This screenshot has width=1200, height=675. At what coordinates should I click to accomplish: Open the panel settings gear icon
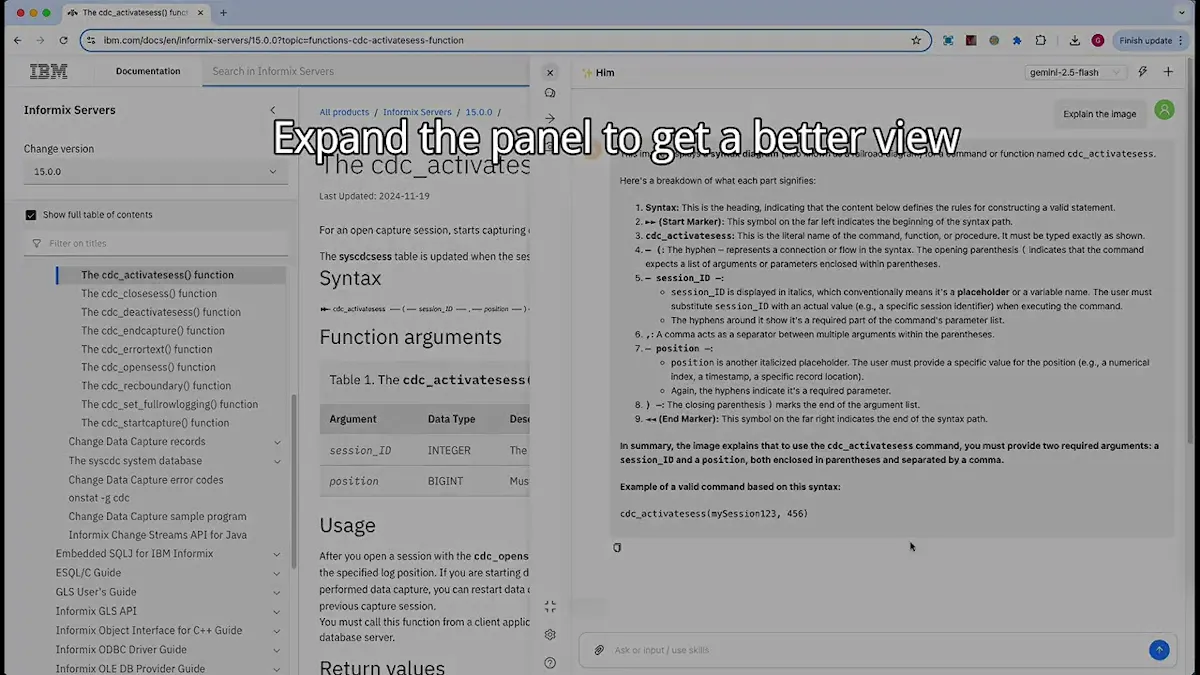point(550,634)
